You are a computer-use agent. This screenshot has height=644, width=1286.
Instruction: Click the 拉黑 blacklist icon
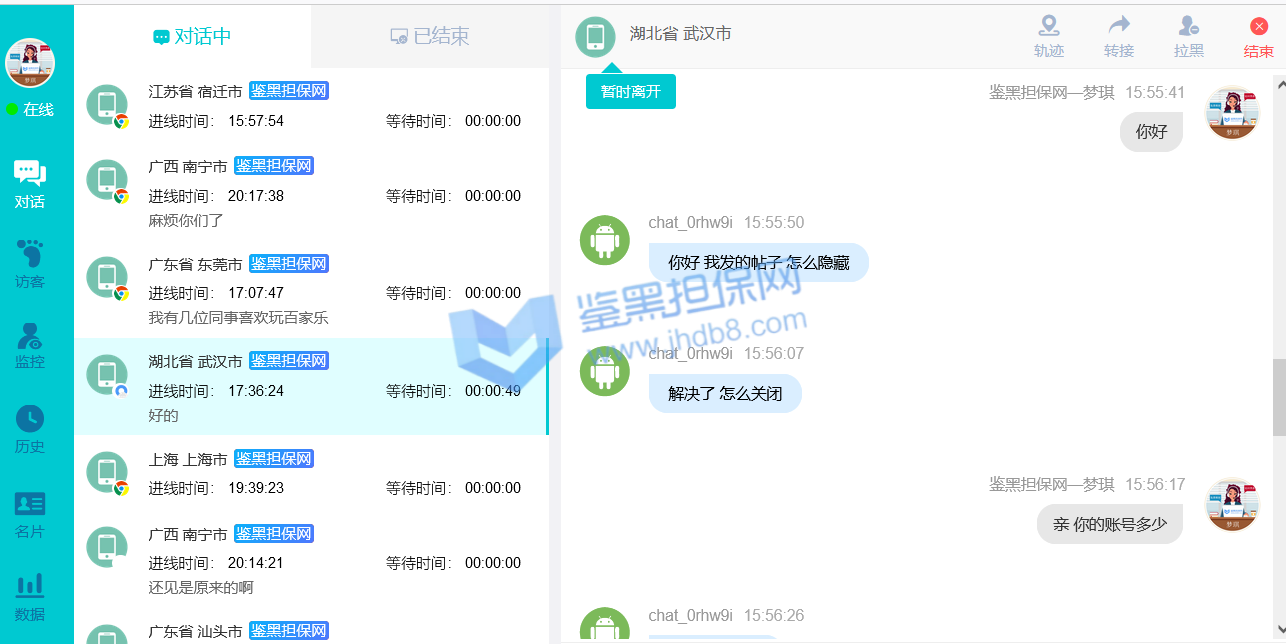tap(1189, 37)
